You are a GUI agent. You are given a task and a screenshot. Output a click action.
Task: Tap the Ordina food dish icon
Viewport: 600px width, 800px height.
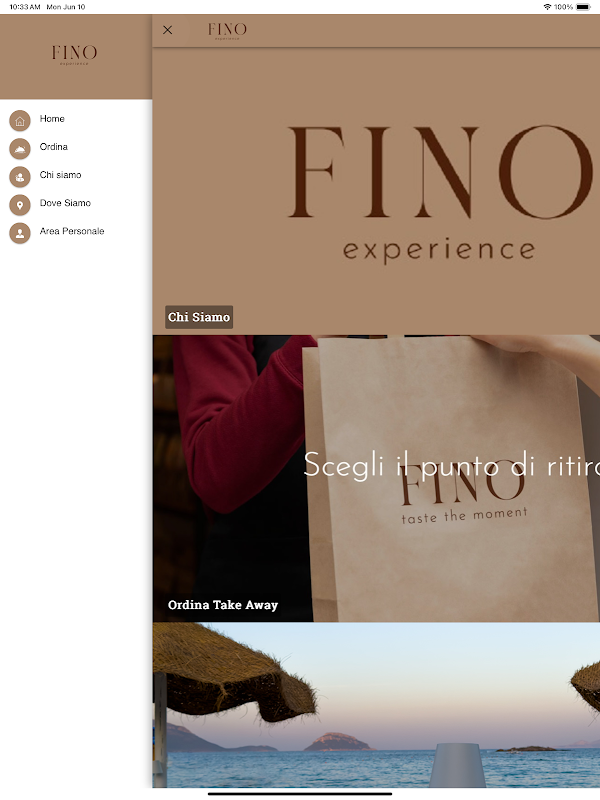click(20, 149)
